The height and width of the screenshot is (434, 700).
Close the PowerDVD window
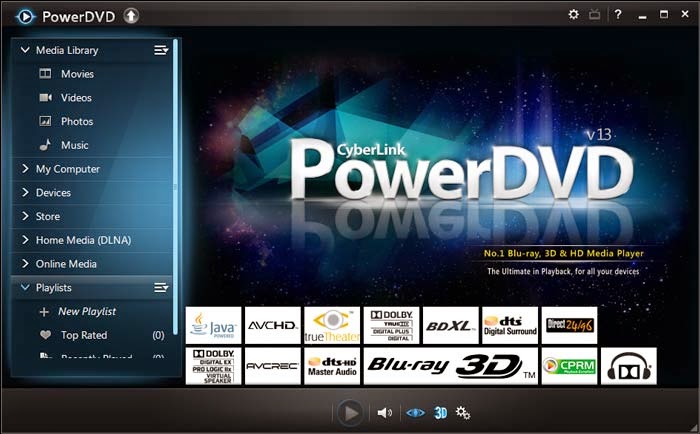point(685,14)
